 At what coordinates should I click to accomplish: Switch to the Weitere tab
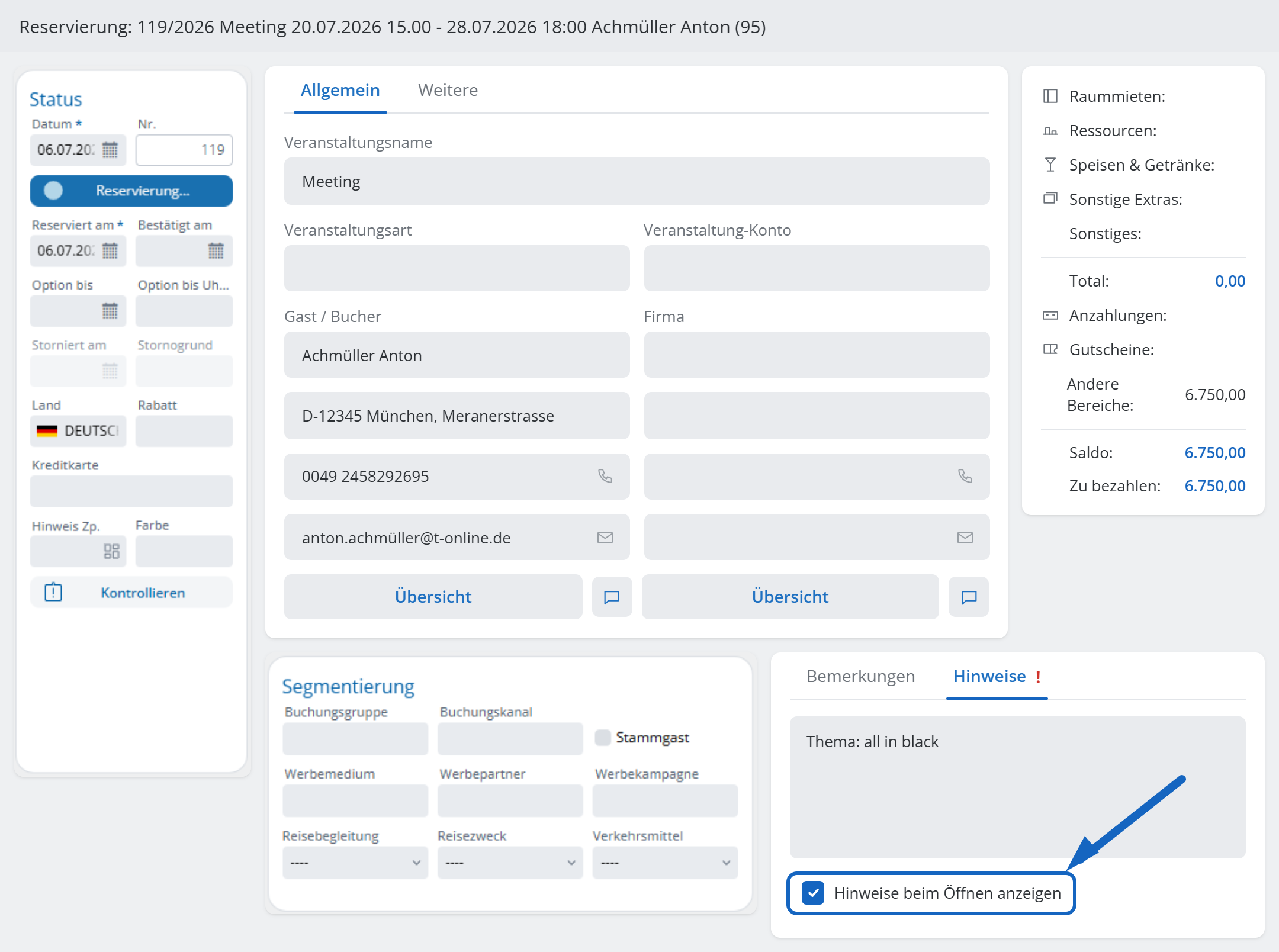click(x=448, y=90)
